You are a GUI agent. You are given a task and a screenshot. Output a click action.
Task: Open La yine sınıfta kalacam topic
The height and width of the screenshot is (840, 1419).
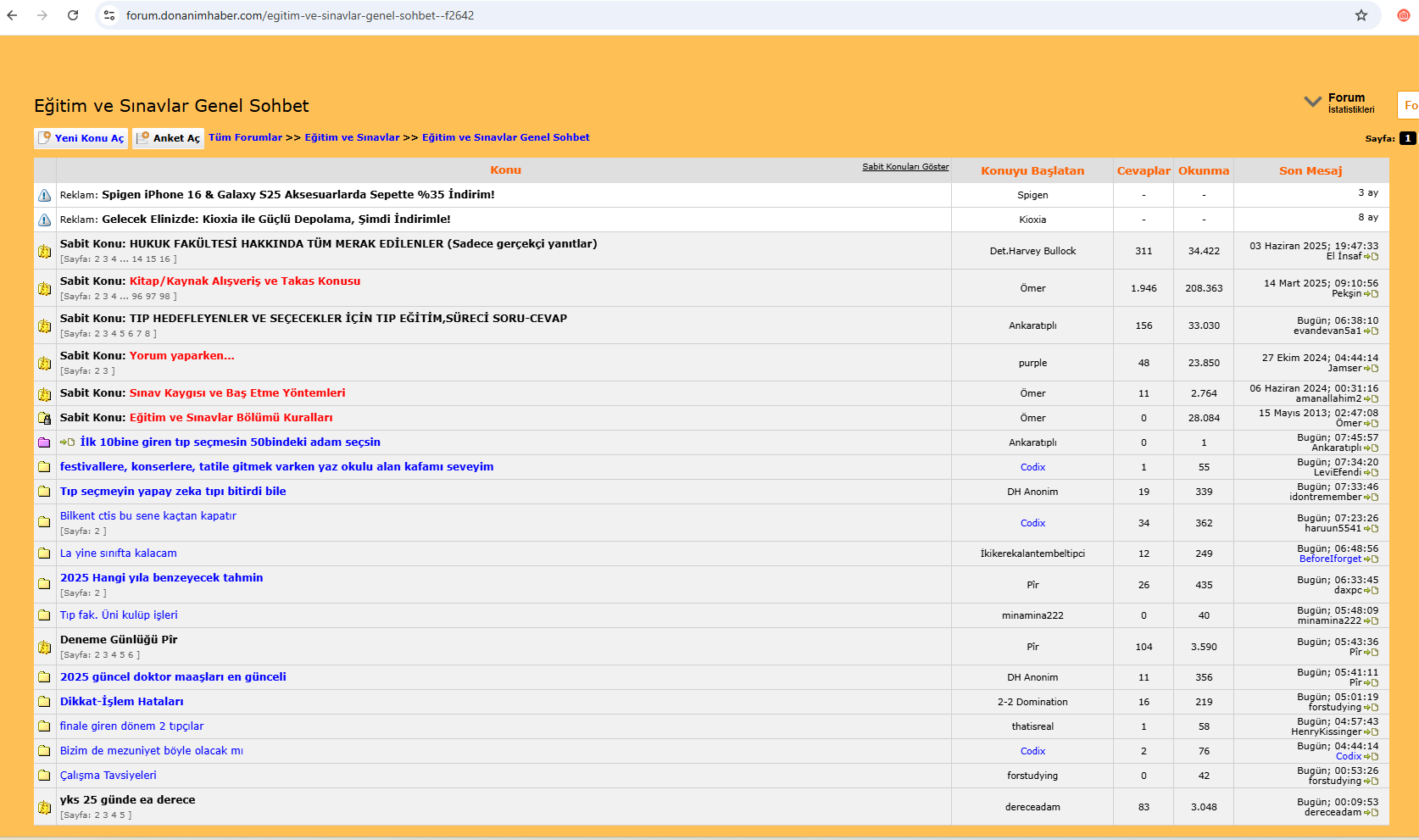(119, 553)
